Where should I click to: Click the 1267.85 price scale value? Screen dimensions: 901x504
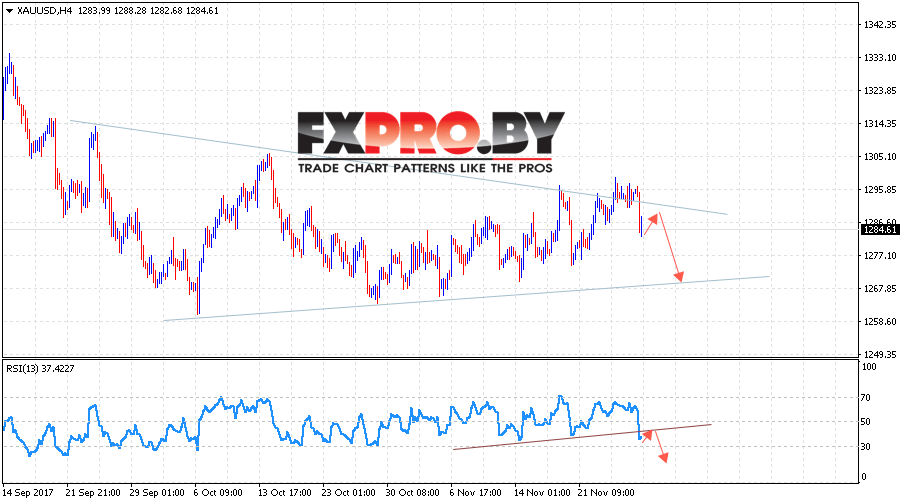coord(880,288)
